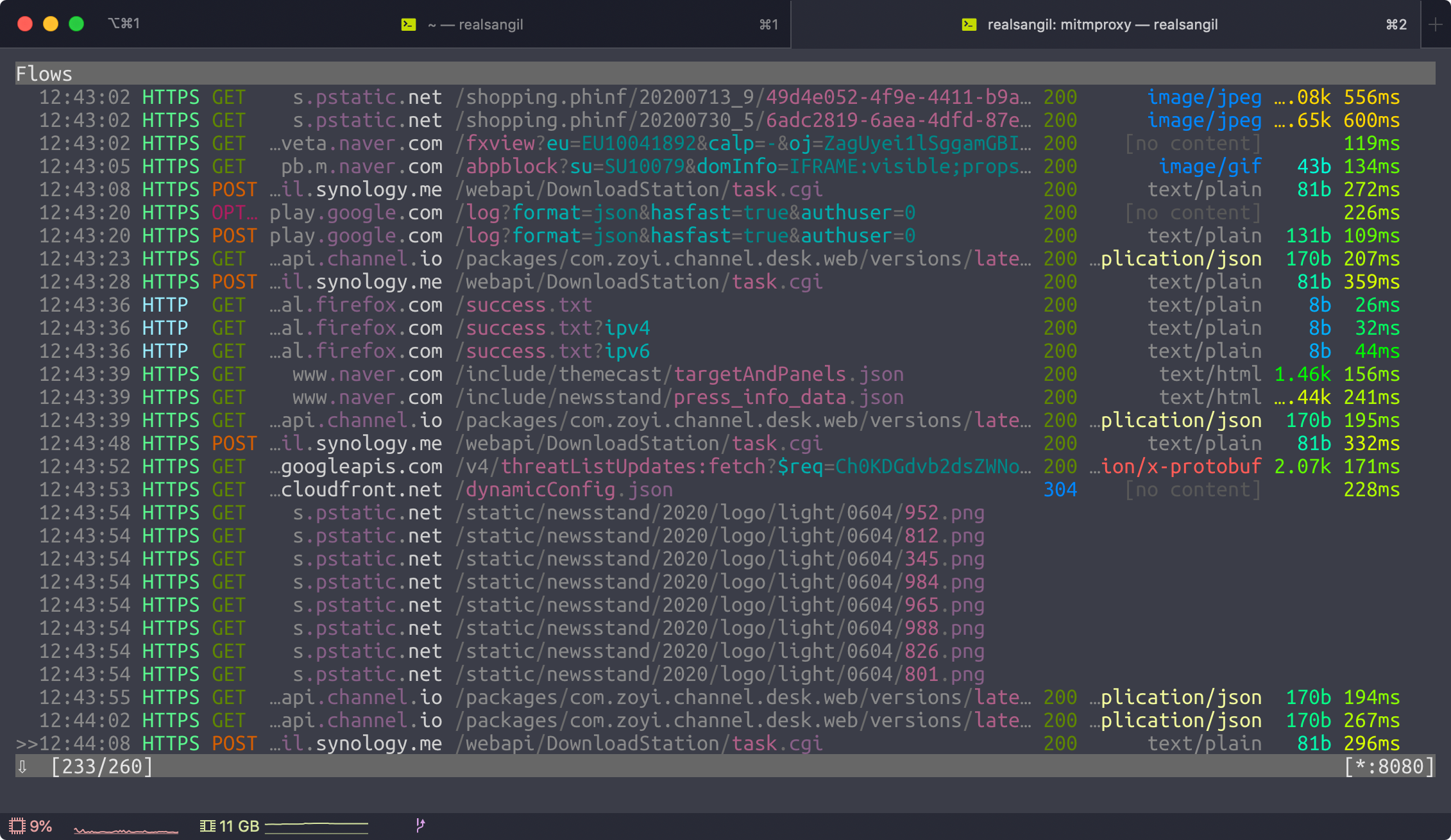Click the terminal icon in mitmproxy tab
This screenshot has height=840, width=1451.
(969, 24)
